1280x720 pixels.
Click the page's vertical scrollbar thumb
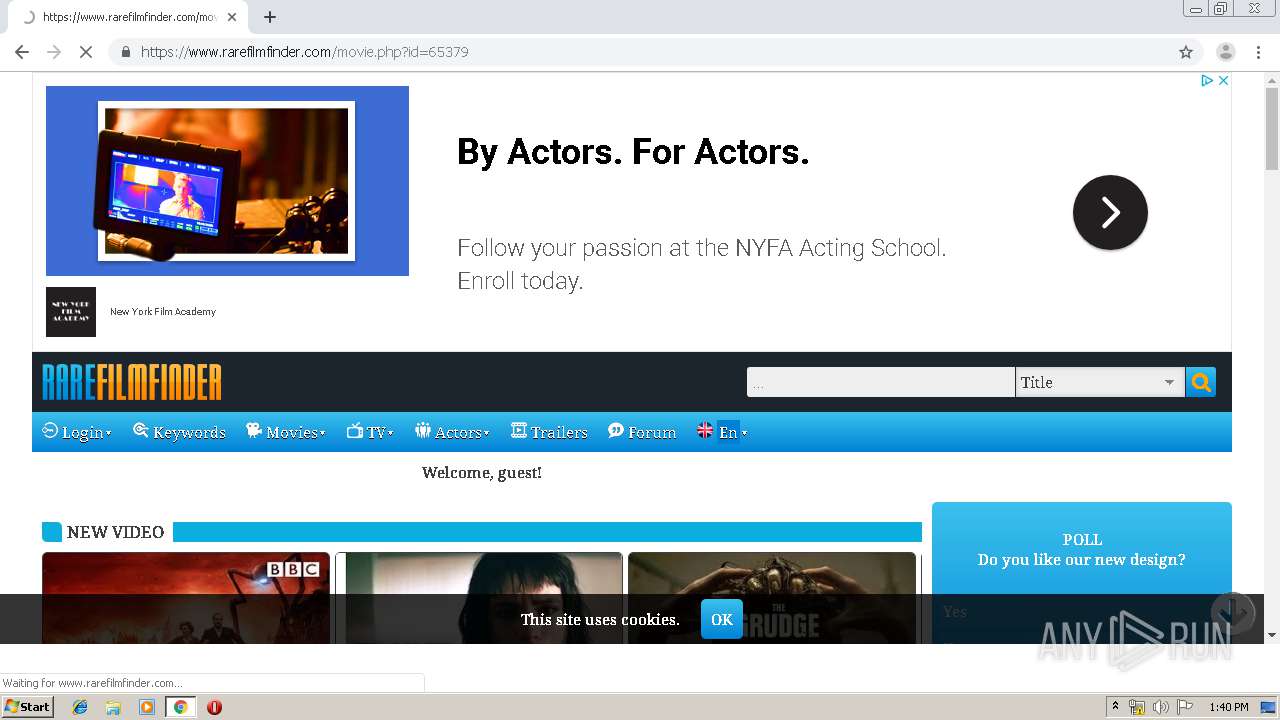(1272, 129)
